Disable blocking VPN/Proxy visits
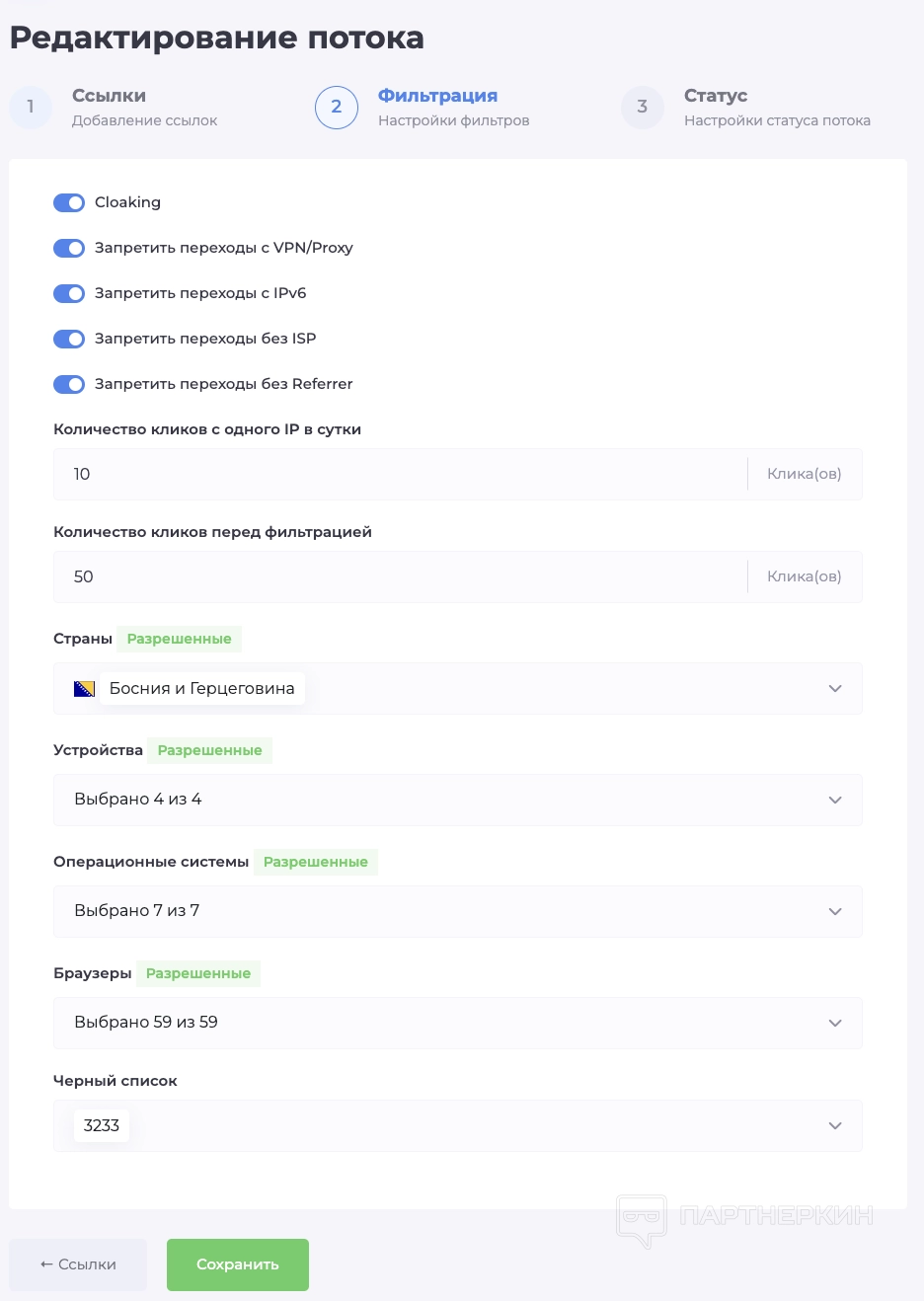 point(69,248)
